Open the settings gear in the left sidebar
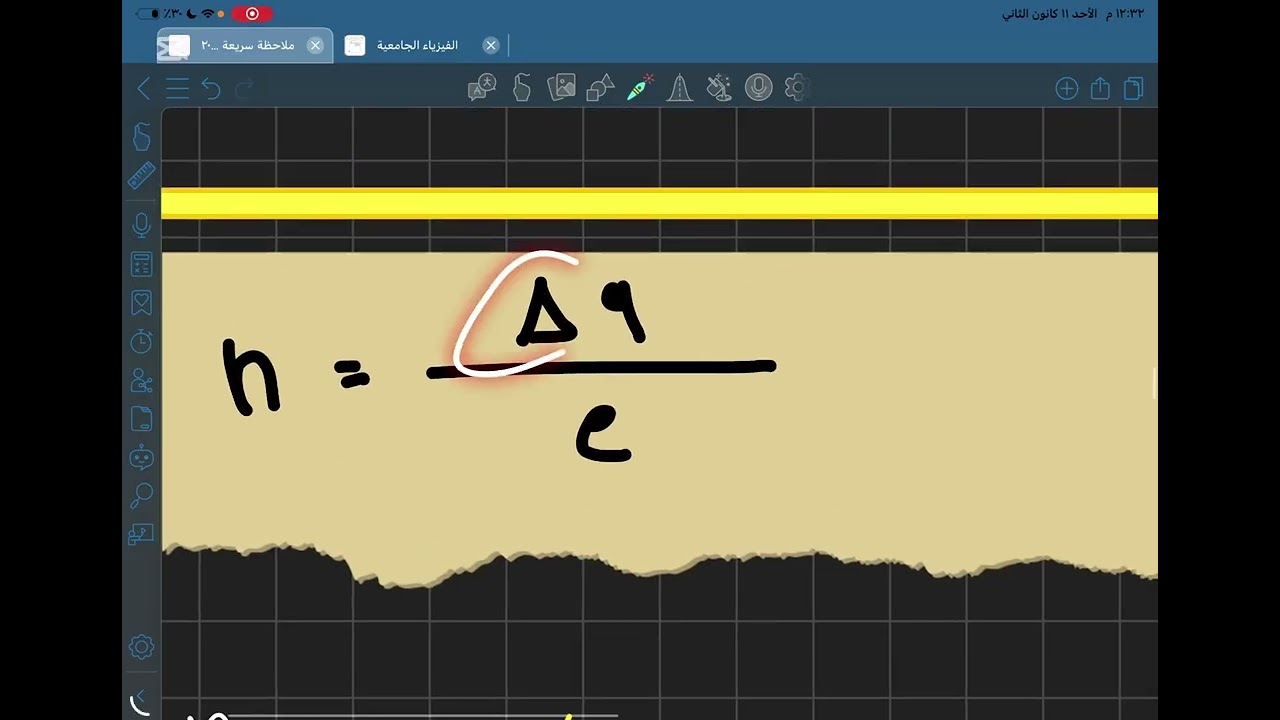Image resolution: width=1280 pixels, height=720 pixels. click(x=141, y=647)
